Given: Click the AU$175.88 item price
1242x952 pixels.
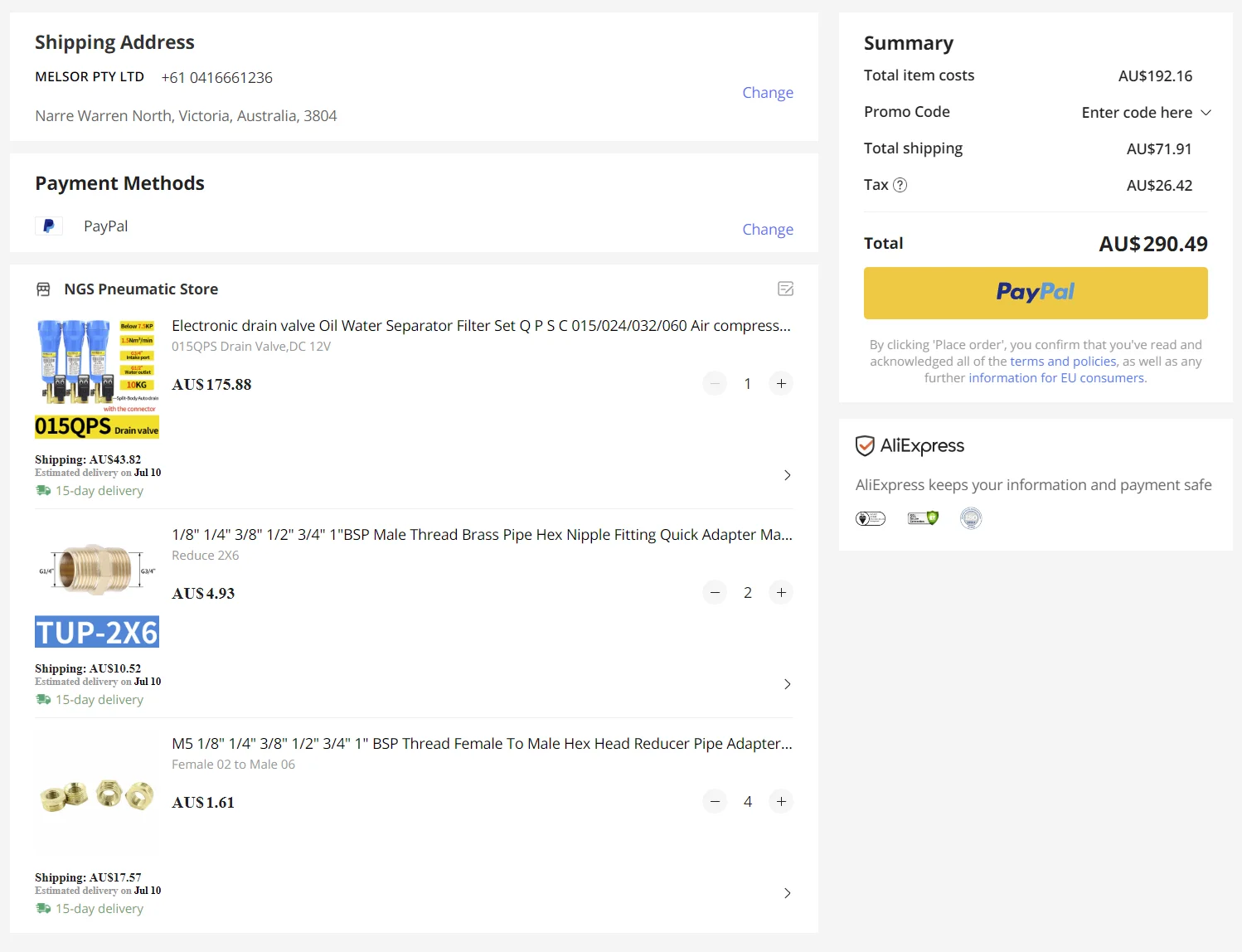Looking at the screenshot, I should tap(211, 385).
